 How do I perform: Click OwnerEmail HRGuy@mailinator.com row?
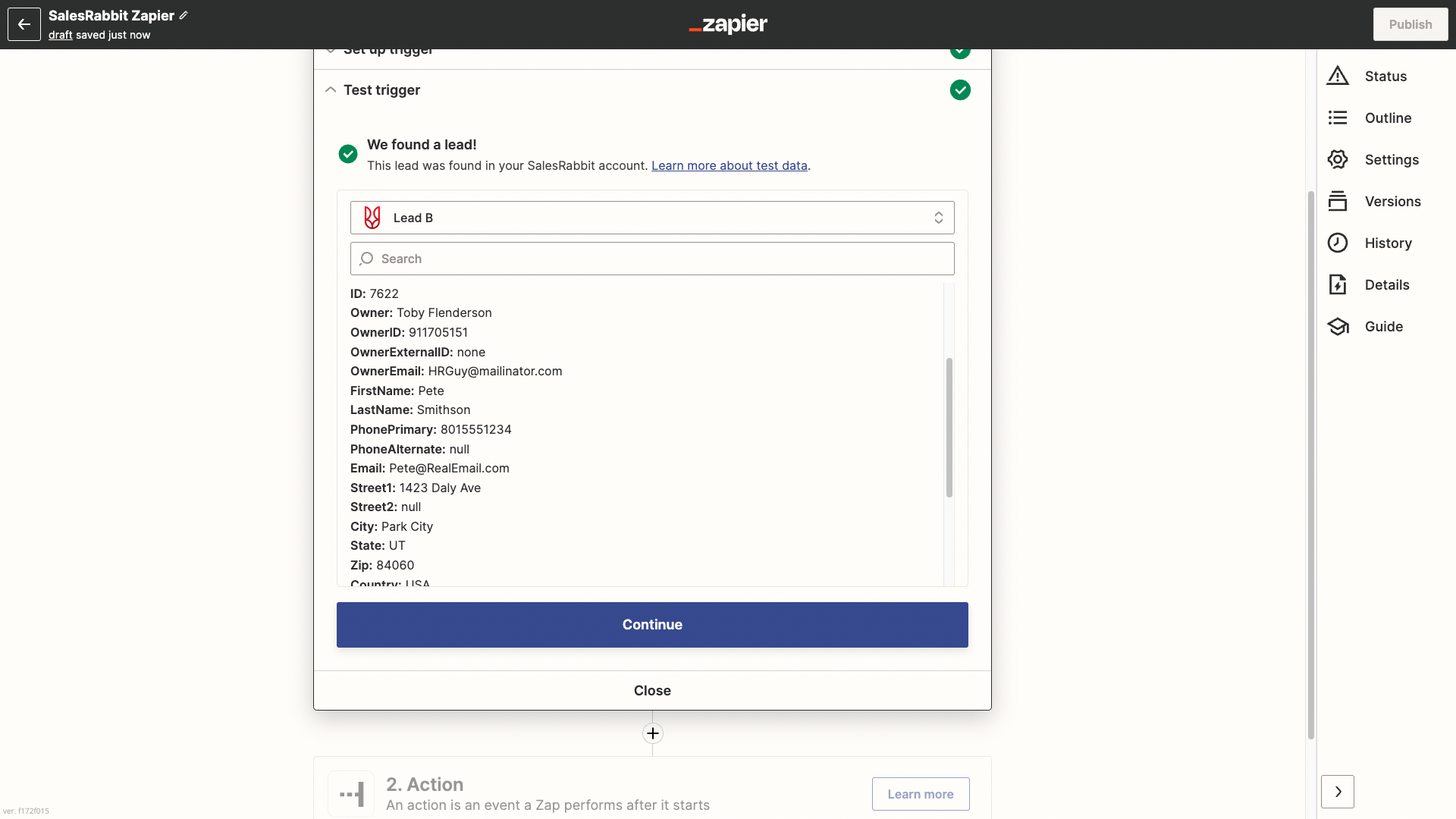click(457, 371)
